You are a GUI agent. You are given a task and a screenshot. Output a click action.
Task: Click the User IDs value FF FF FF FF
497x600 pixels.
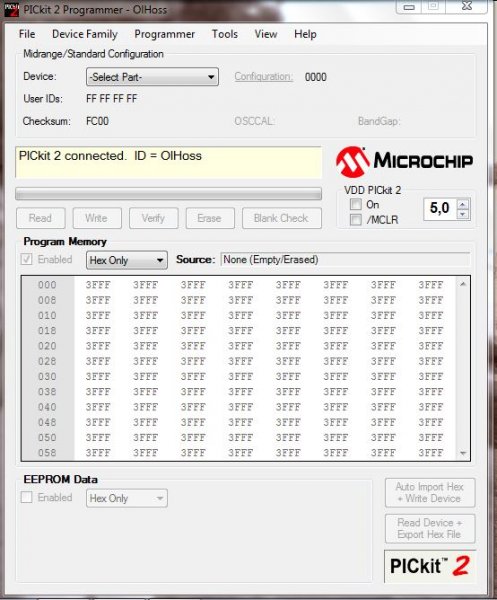111,99
